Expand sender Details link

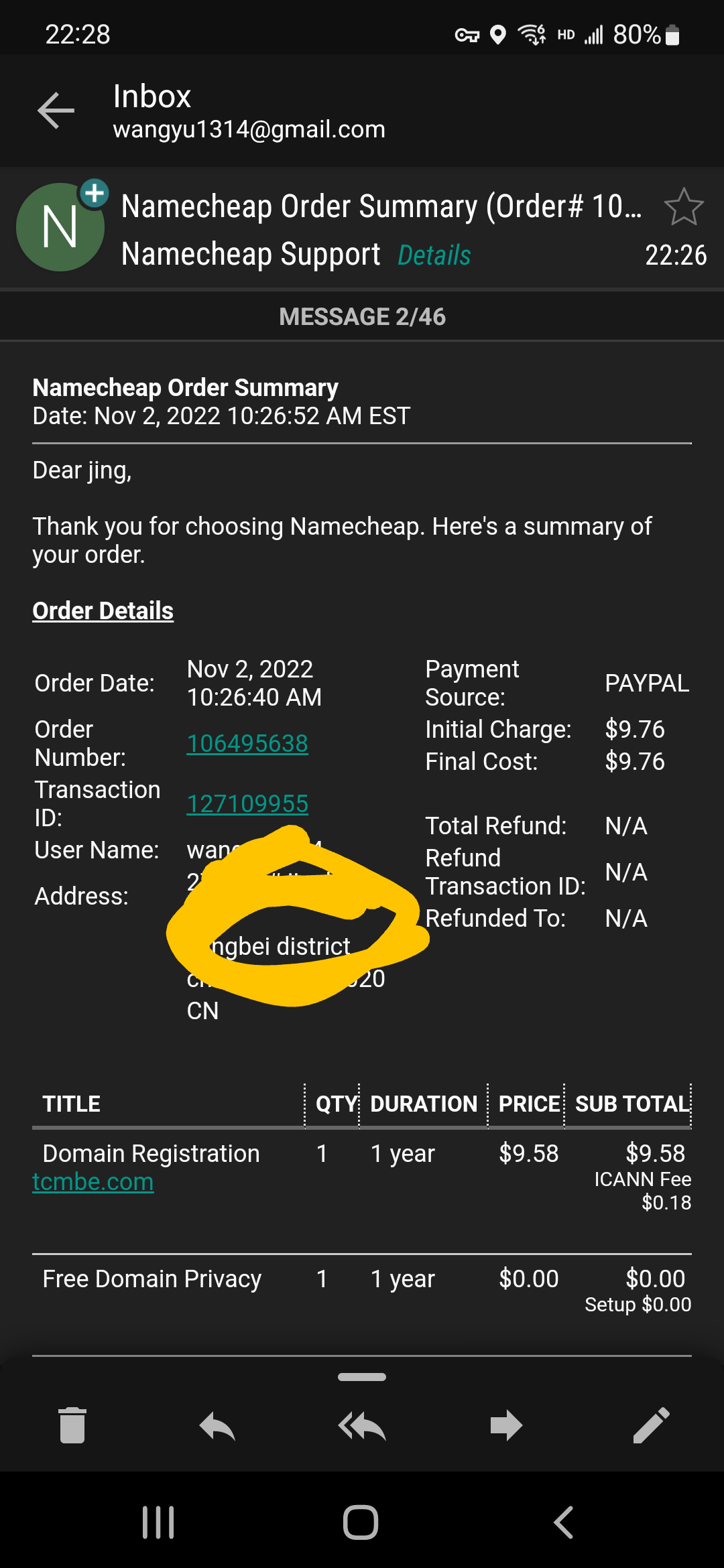point(434,255)
